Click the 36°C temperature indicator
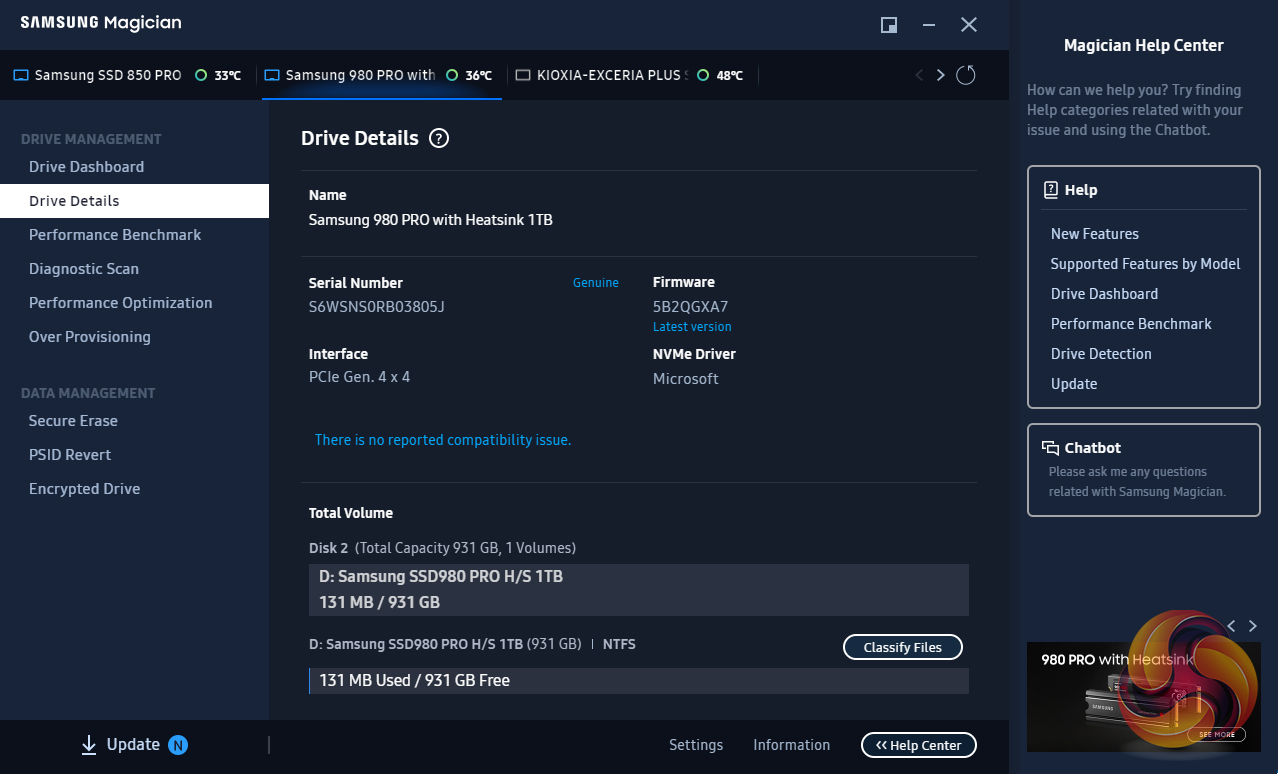1278x774 pixels. coord(470,75)
